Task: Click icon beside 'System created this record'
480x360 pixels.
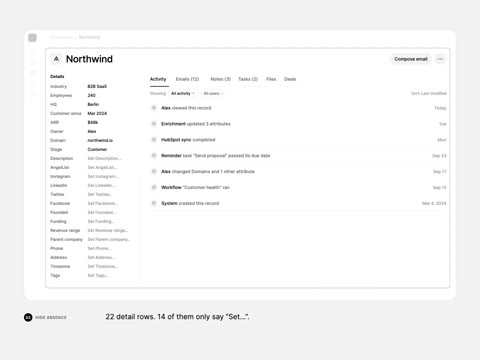Action: pyautogui.click(x=154, y=203)
